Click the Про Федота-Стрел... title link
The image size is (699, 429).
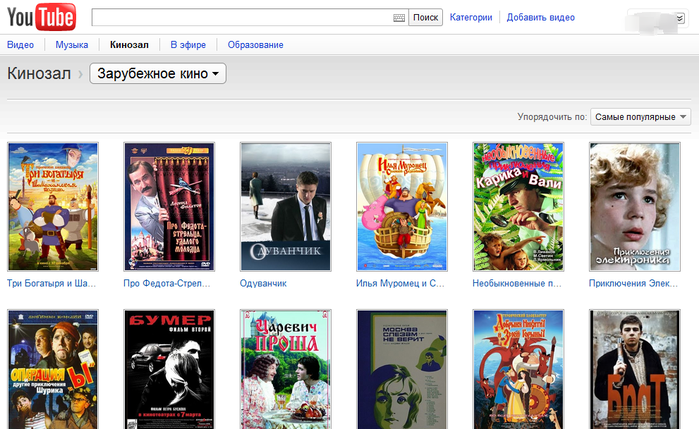pos(167,283)
